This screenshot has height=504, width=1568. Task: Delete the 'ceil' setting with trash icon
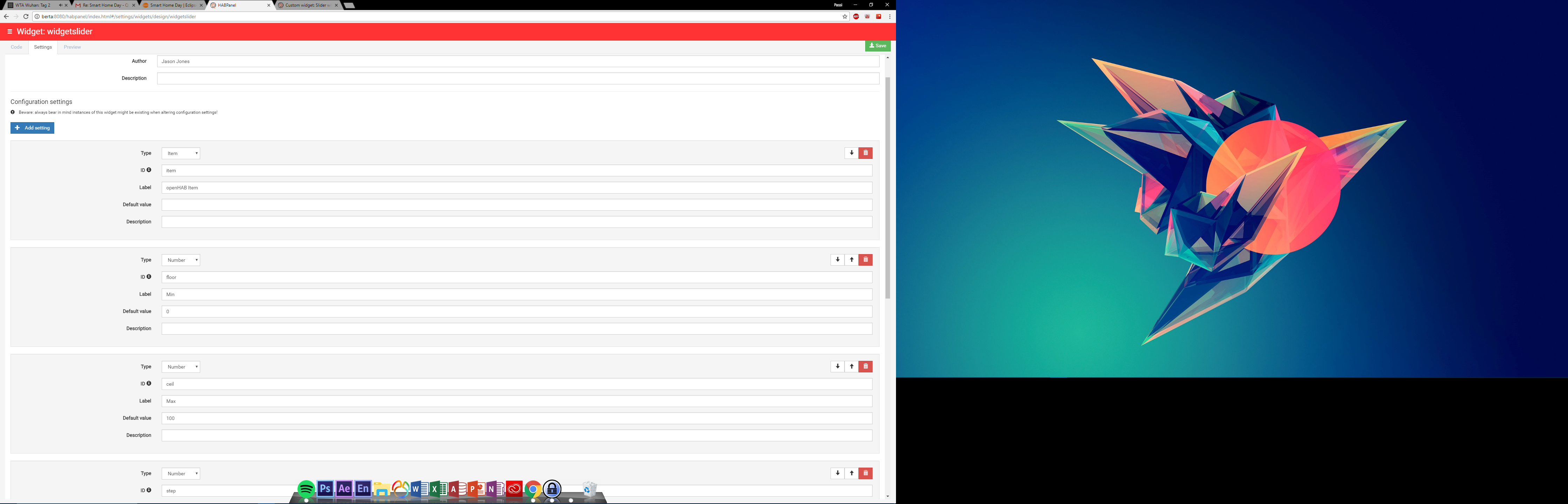coord(865,366)
